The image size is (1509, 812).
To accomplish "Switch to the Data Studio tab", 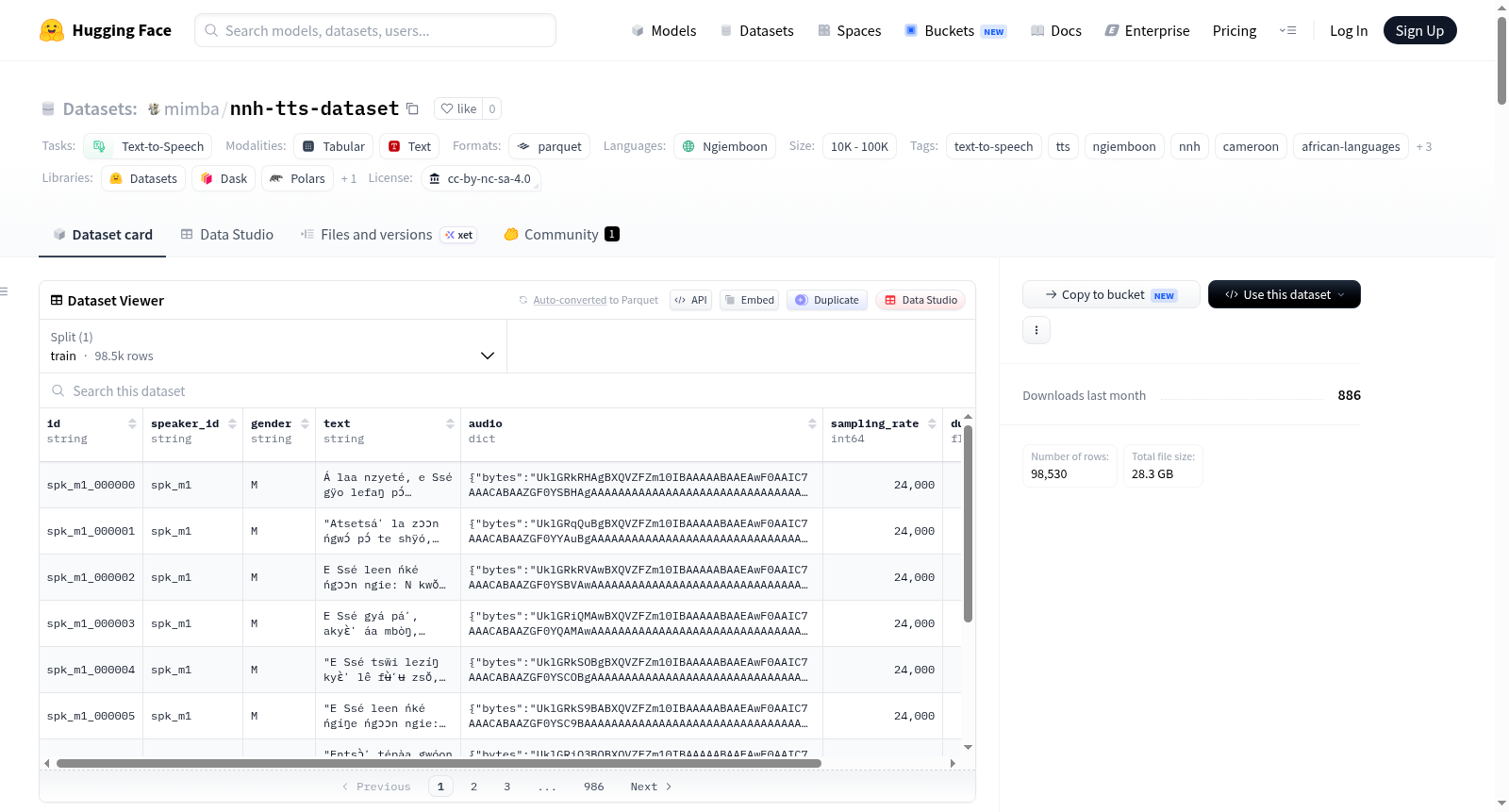I will click(x=227, y=235).
